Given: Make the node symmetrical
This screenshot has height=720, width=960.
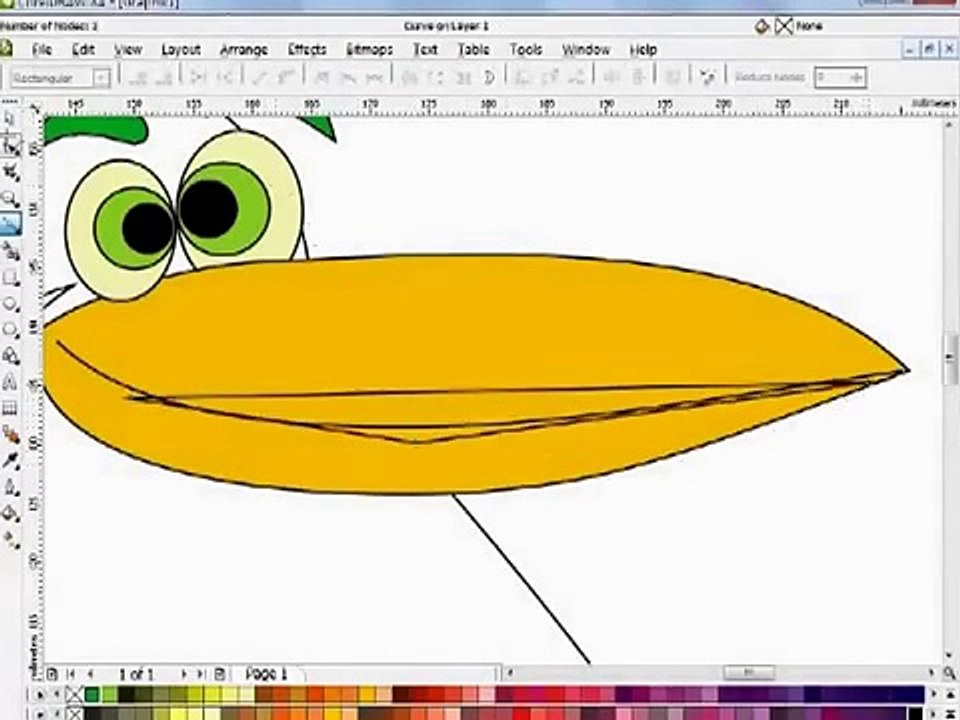Looking at the screenshot, I should tap(374, 78).
